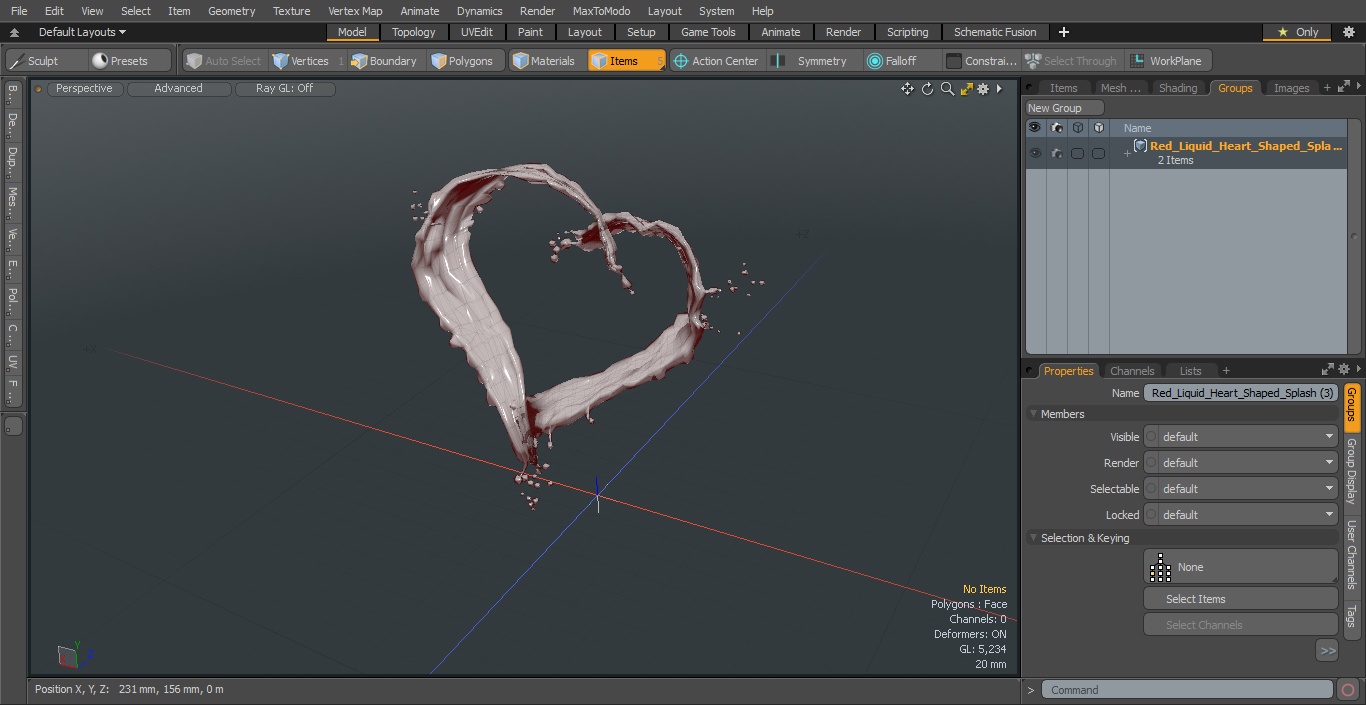
Task: Switch to the Shading panel tab
Action: click(x=1177, y=88)
